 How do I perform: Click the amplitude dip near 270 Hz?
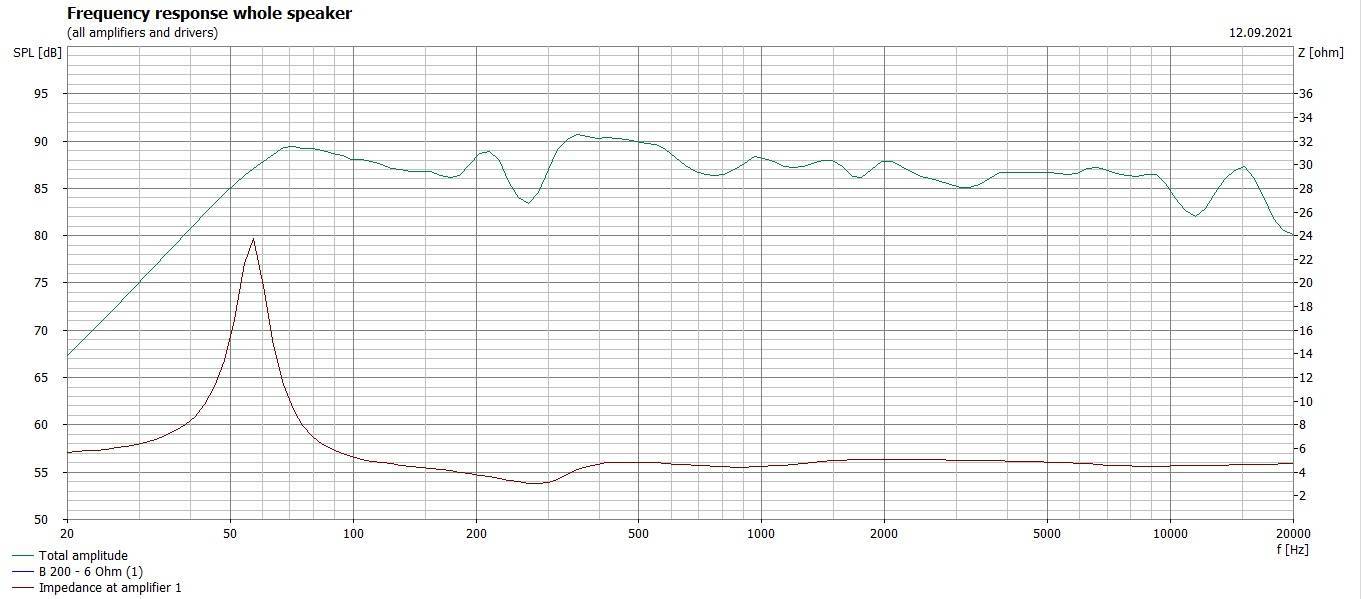529,203
